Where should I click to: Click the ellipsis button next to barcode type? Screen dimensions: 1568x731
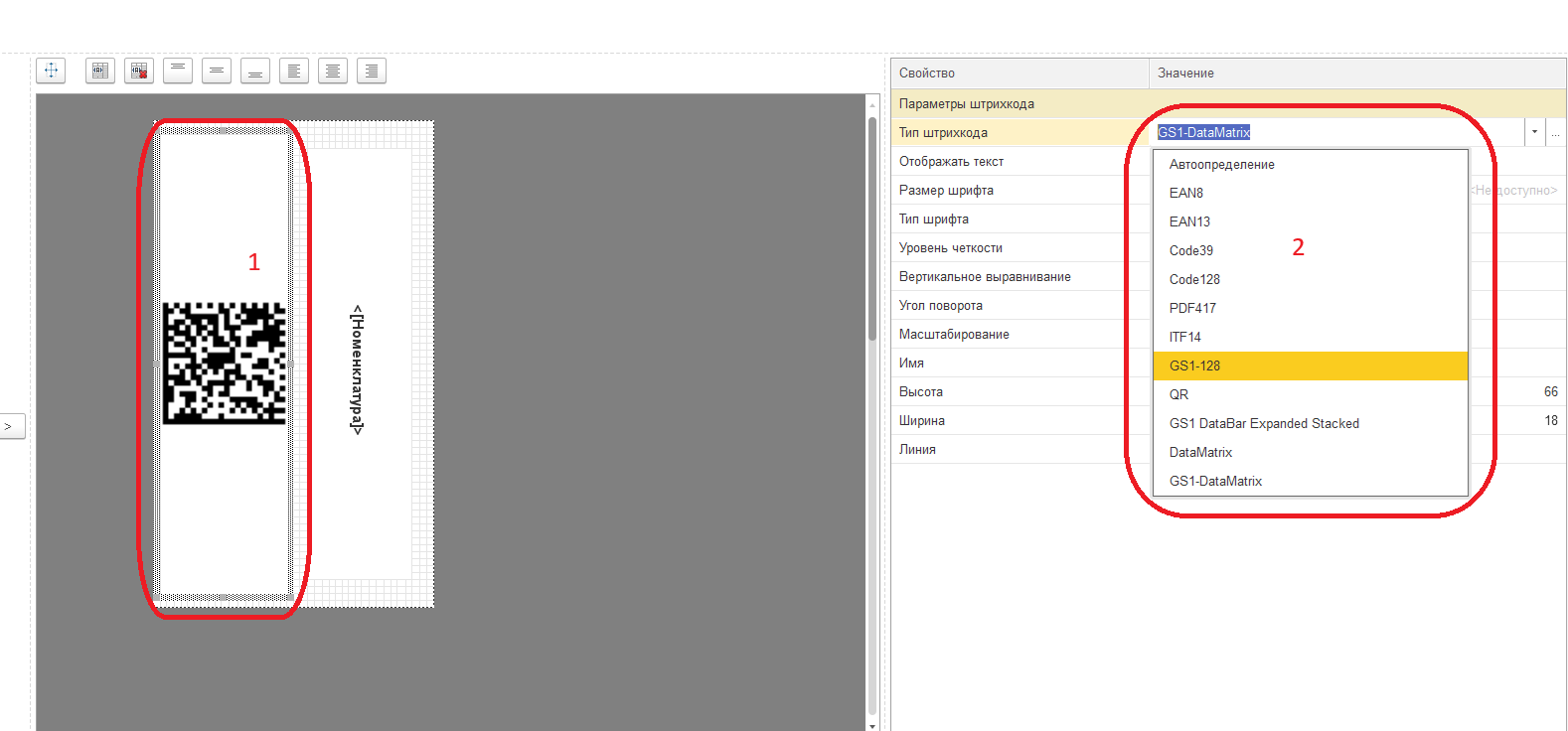click(1556, 132)
